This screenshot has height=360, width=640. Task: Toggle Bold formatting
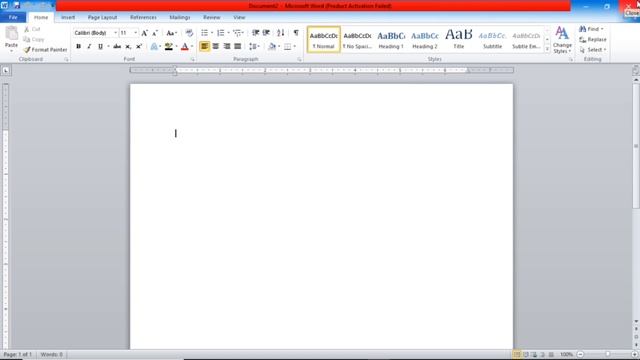coord(78,47)
